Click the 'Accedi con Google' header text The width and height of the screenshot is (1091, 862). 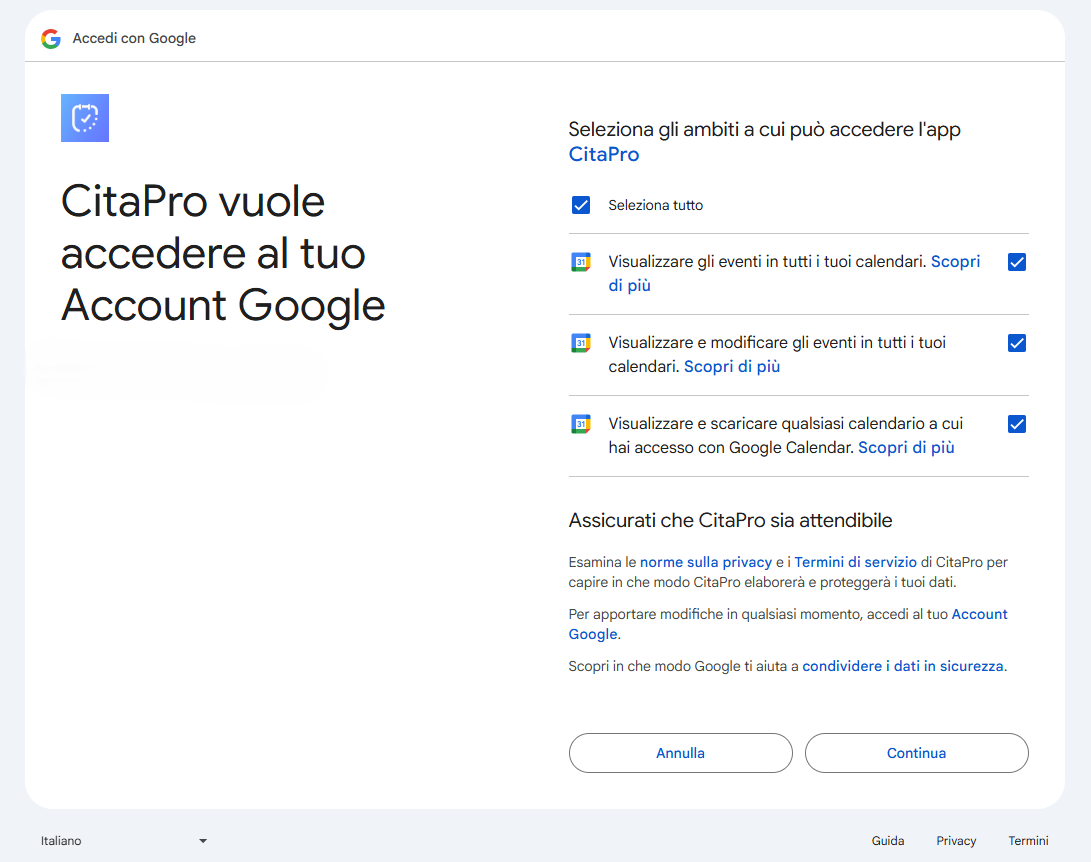pyautogui.click(x=134, y=38)
